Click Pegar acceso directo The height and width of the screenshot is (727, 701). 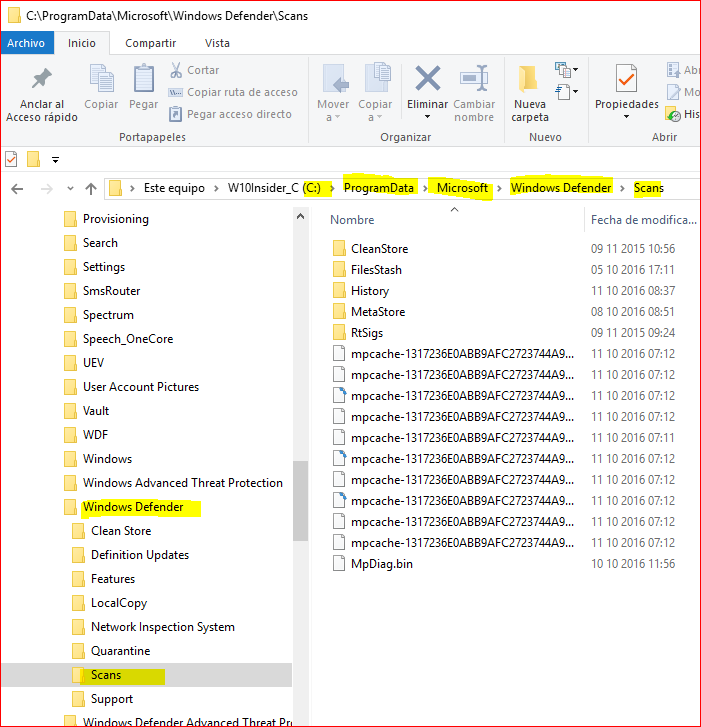230,114
